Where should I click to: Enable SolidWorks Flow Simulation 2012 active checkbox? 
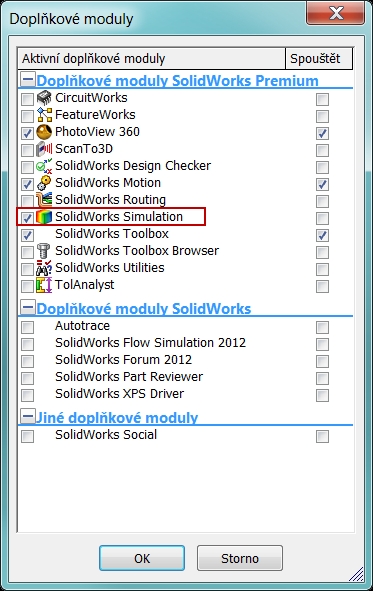tap(27, 344)
